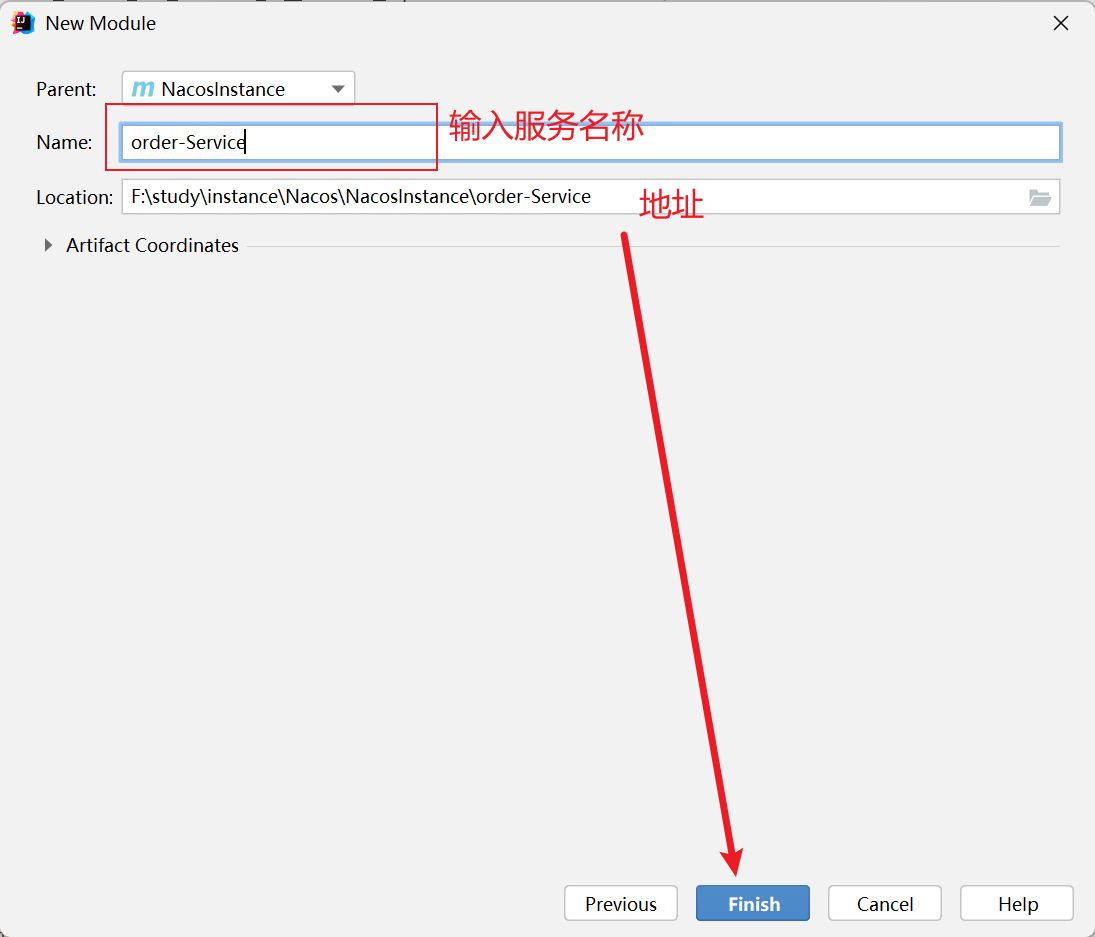Expand the Artifact Coordinates section
This screenshot has height=937, width=1095.
point(48,245)
